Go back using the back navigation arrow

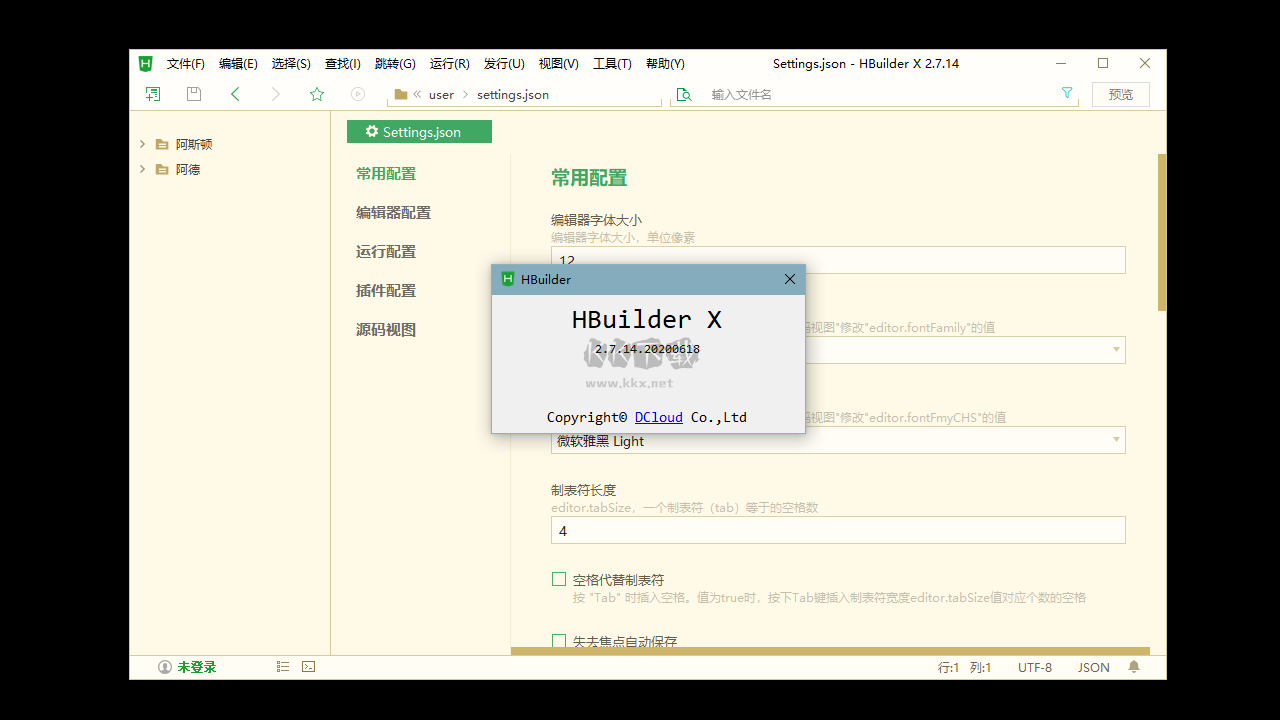pyautogui.click(x=235, y=93)
